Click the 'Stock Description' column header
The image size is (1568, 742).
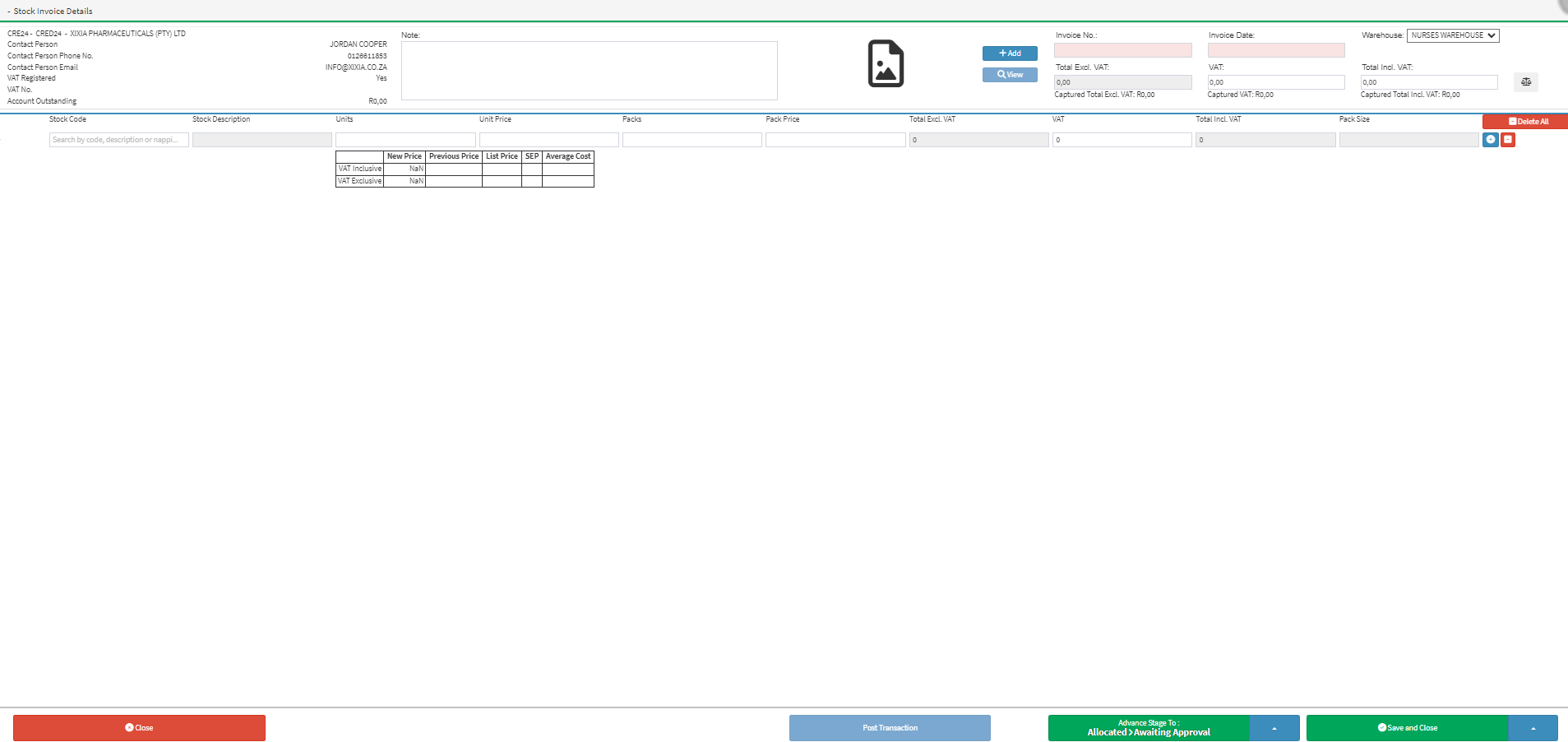pos(221,119)
